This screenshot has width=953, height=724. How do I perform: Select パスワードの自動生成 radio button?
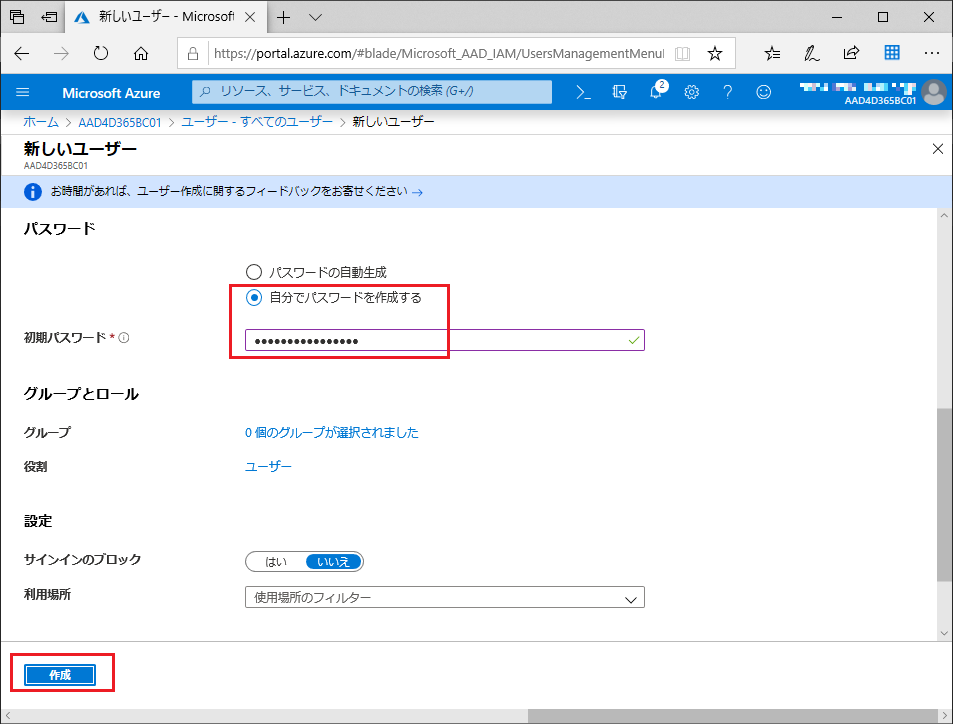254,271
